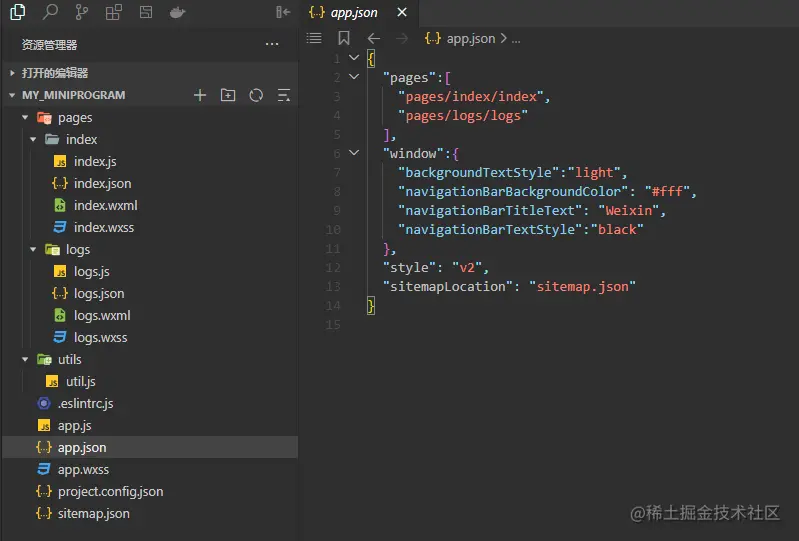Toggle the outline list icon
Viewport: 799px width, 541px height.
tap(314, 38)
